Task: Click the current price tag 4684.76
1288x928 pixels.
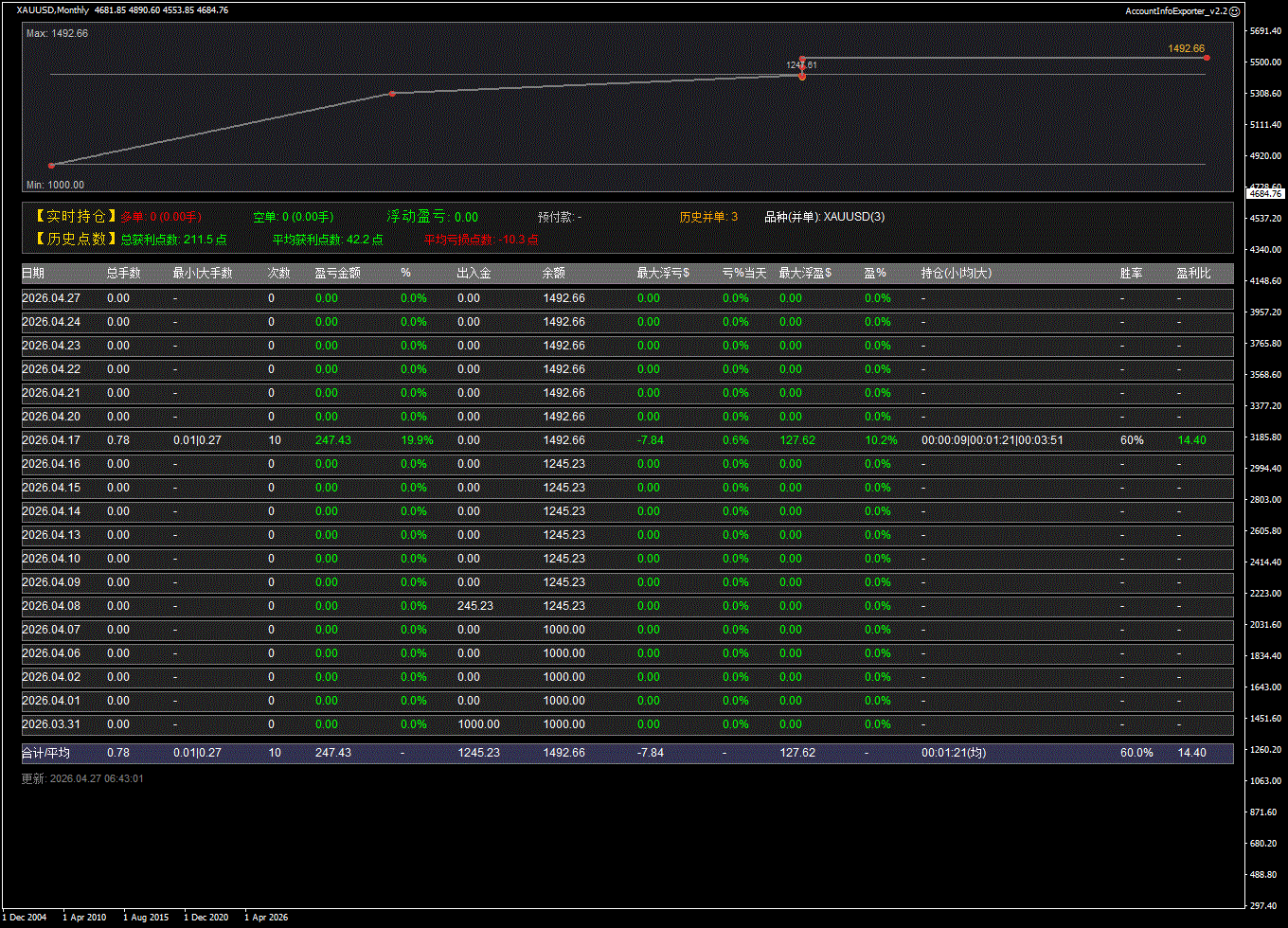Action: click(1264, 193)
